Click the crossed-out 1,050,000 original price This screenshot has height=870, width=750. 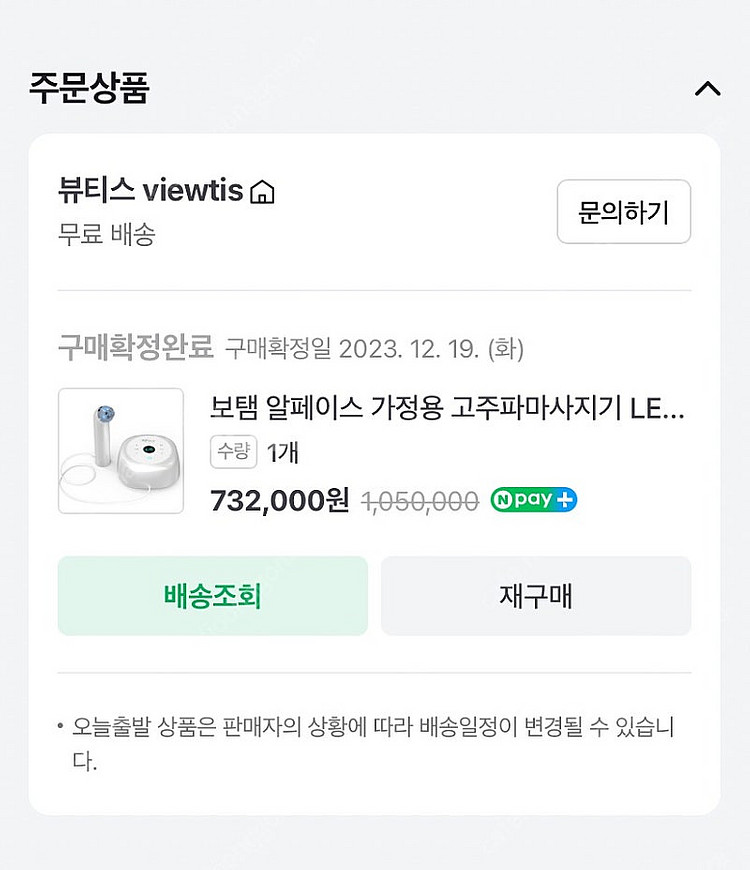pos(419,502)
